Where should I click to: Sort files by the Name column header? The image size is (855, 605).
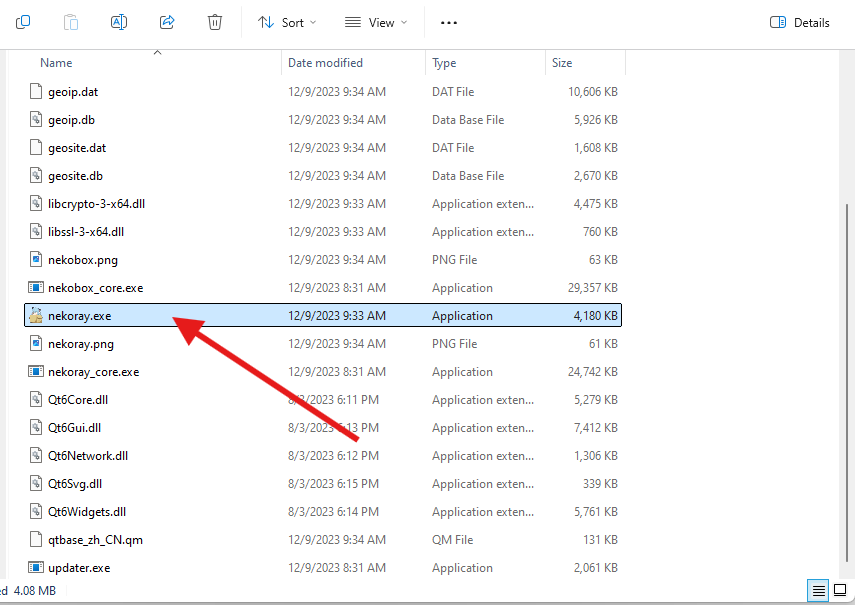tap(56, 63)
